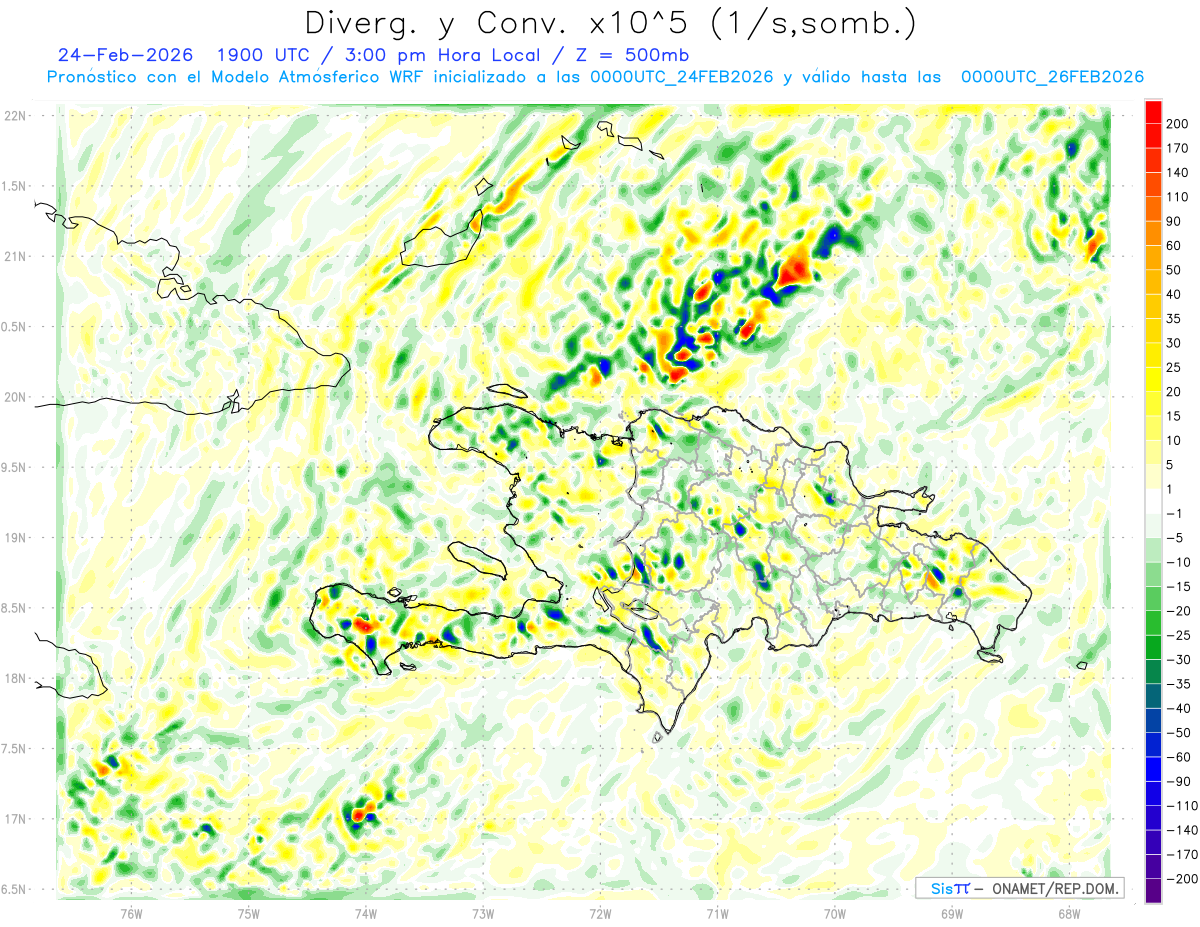
Task: Click the positive 60 colorbar value
Action: [x=1174, y=246]
